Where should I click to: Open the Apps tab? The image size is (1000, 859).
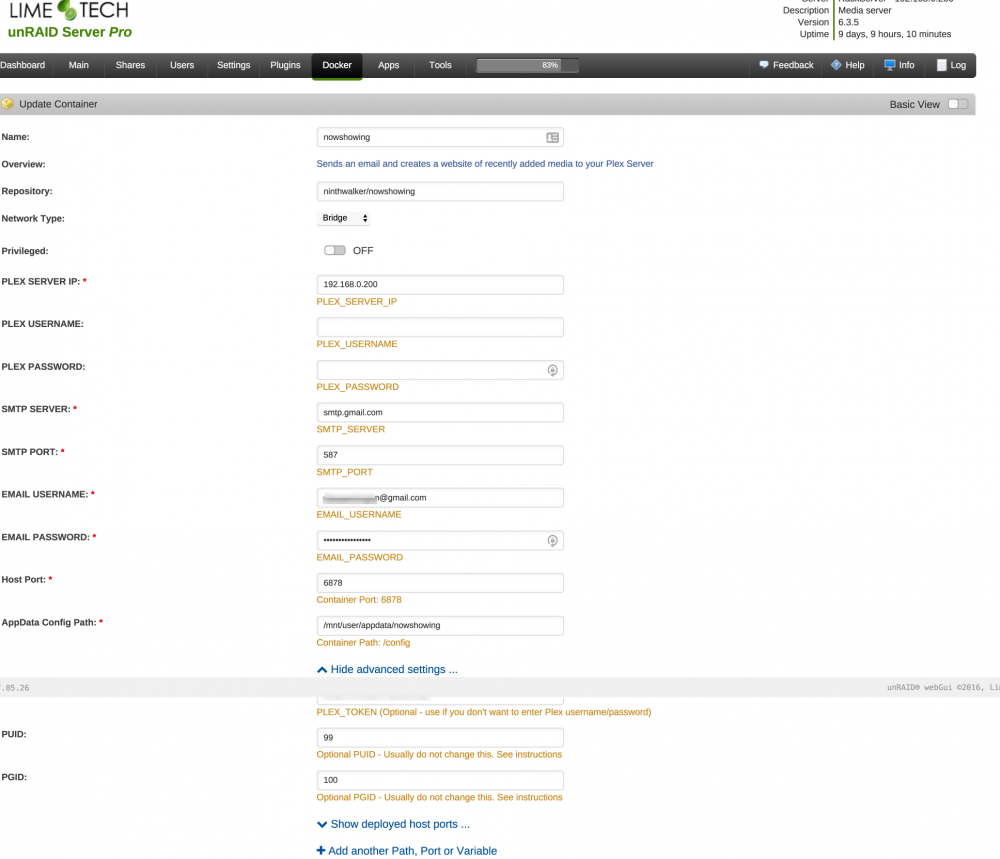point(388,65)
